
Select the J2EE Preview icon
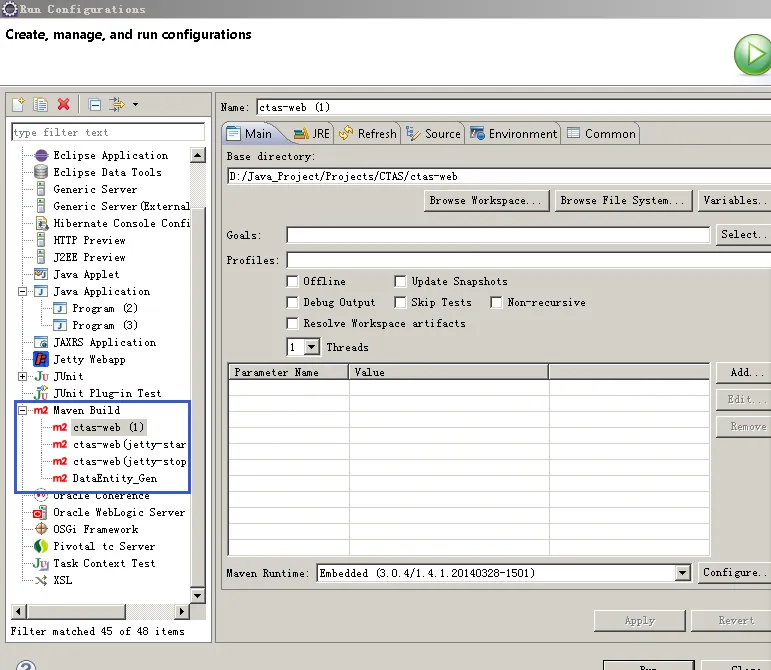(x=41, y=257)
